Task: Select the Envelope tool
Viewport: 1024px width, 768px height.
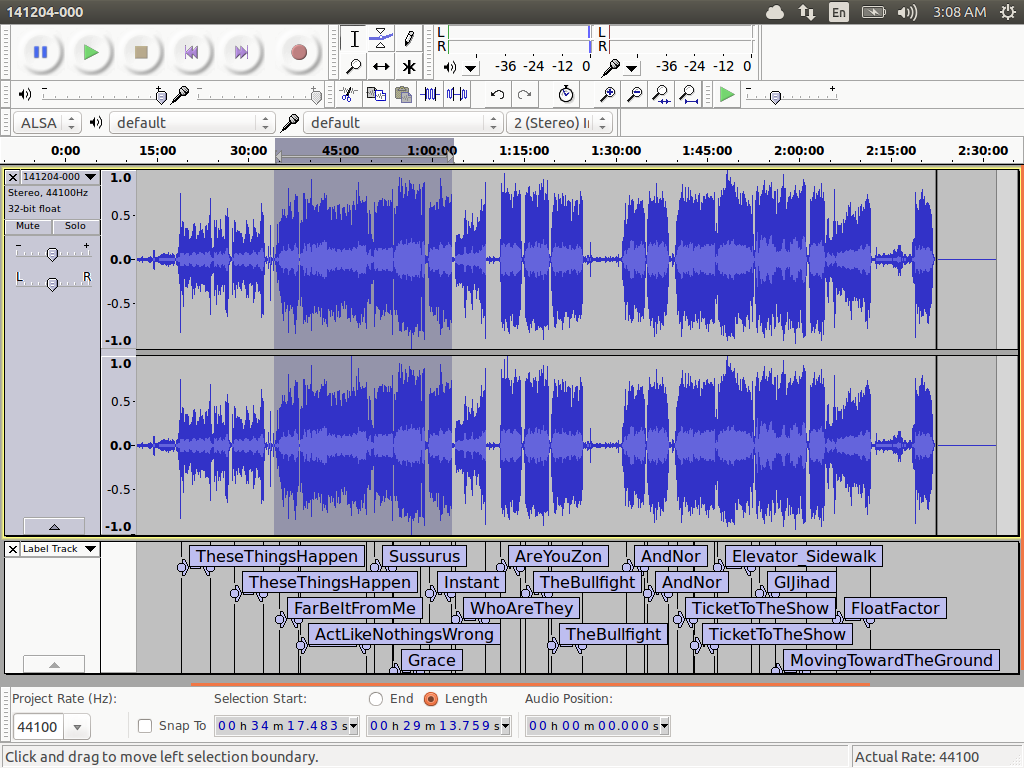Action: [x=381, y=39]
